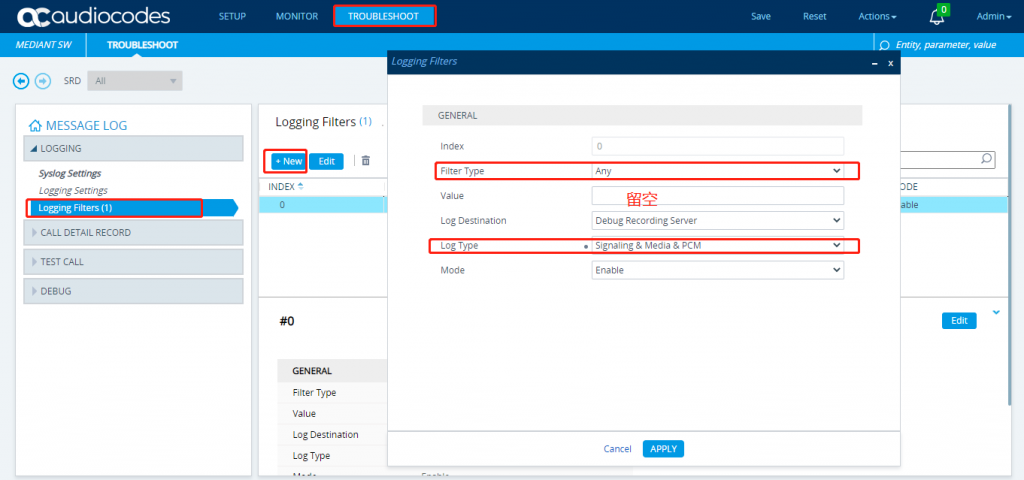Open Logging Settings

pyautogui.click(x=73, y=191)
